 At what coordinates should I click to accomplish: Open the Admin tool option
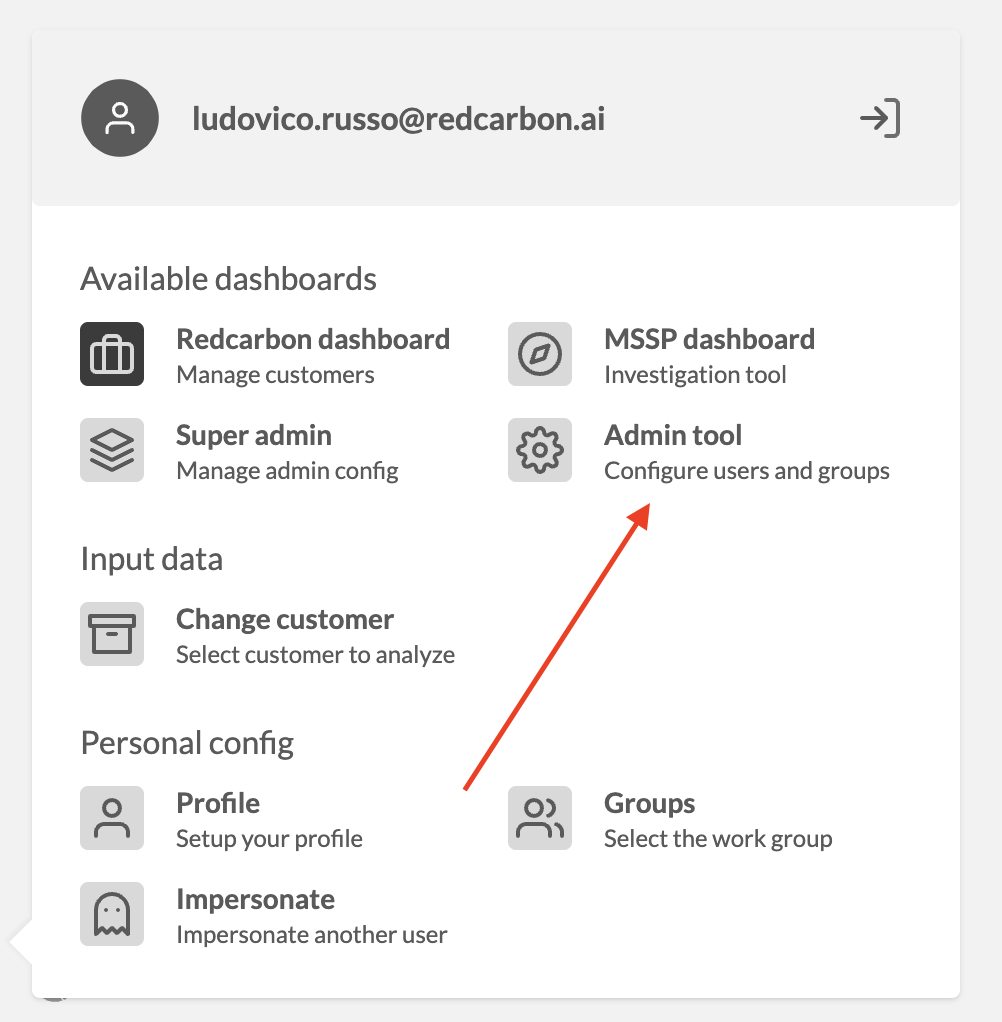point(699,450)
